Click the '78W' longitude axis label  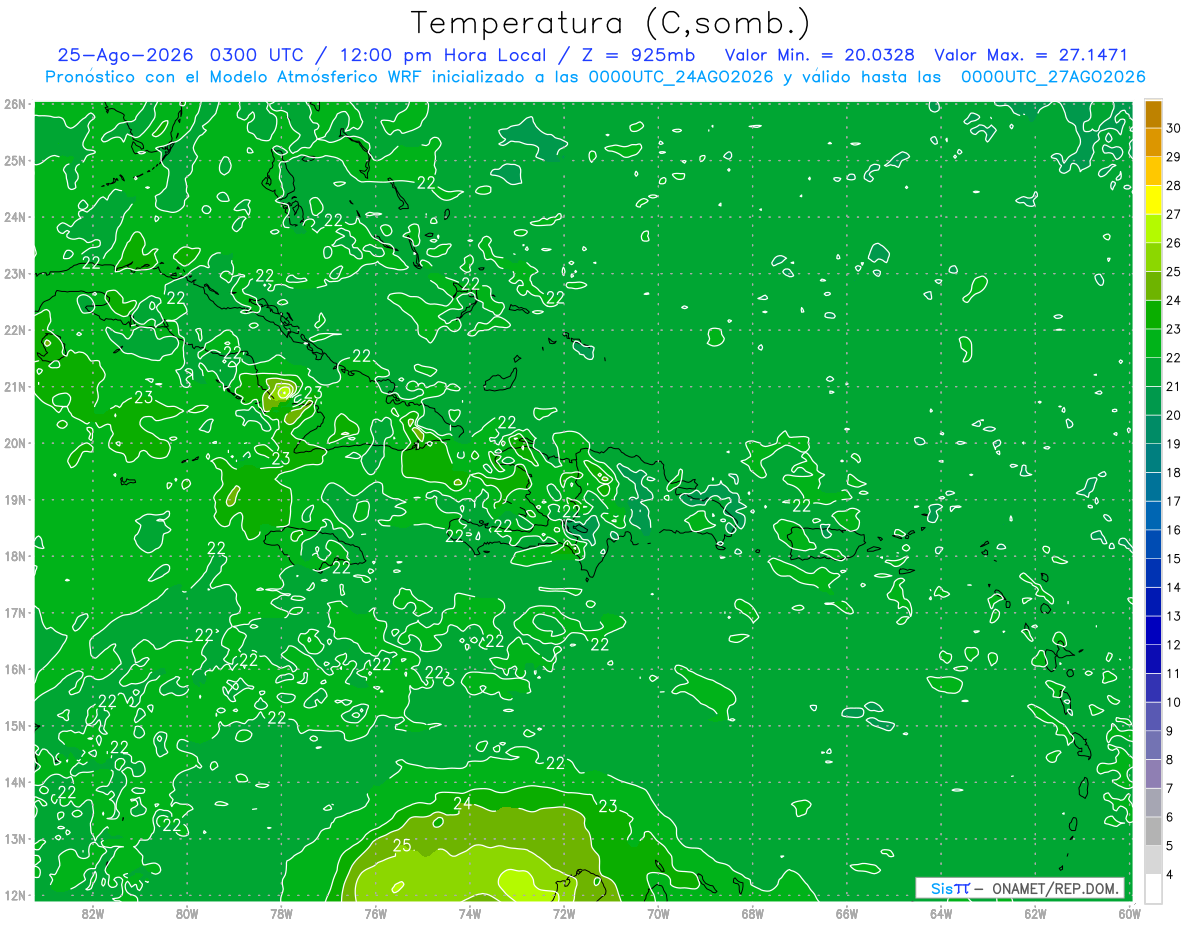click(281, 913)
